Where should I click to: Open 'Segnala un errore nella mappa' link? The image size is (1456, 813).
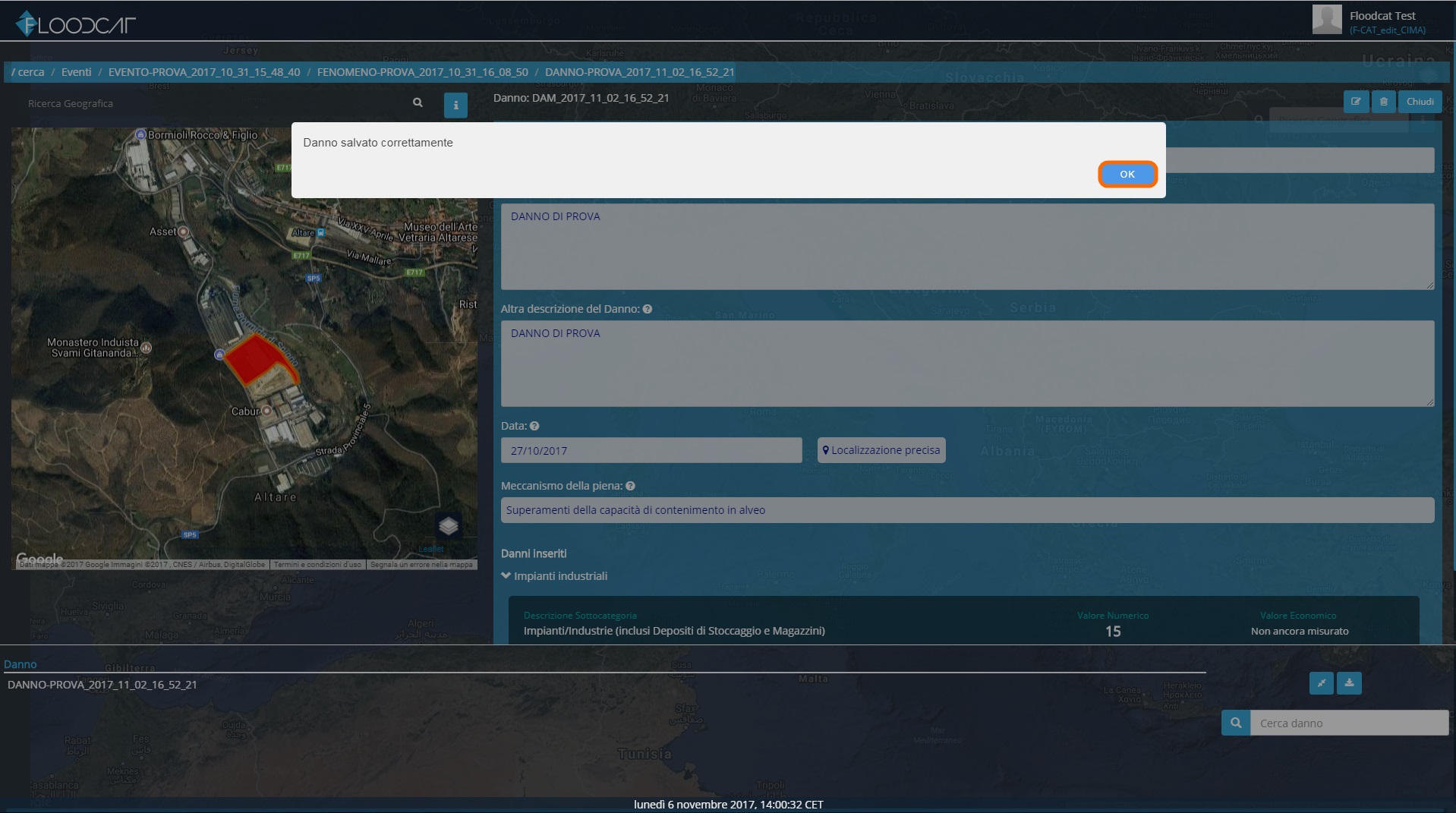(421, 565)
